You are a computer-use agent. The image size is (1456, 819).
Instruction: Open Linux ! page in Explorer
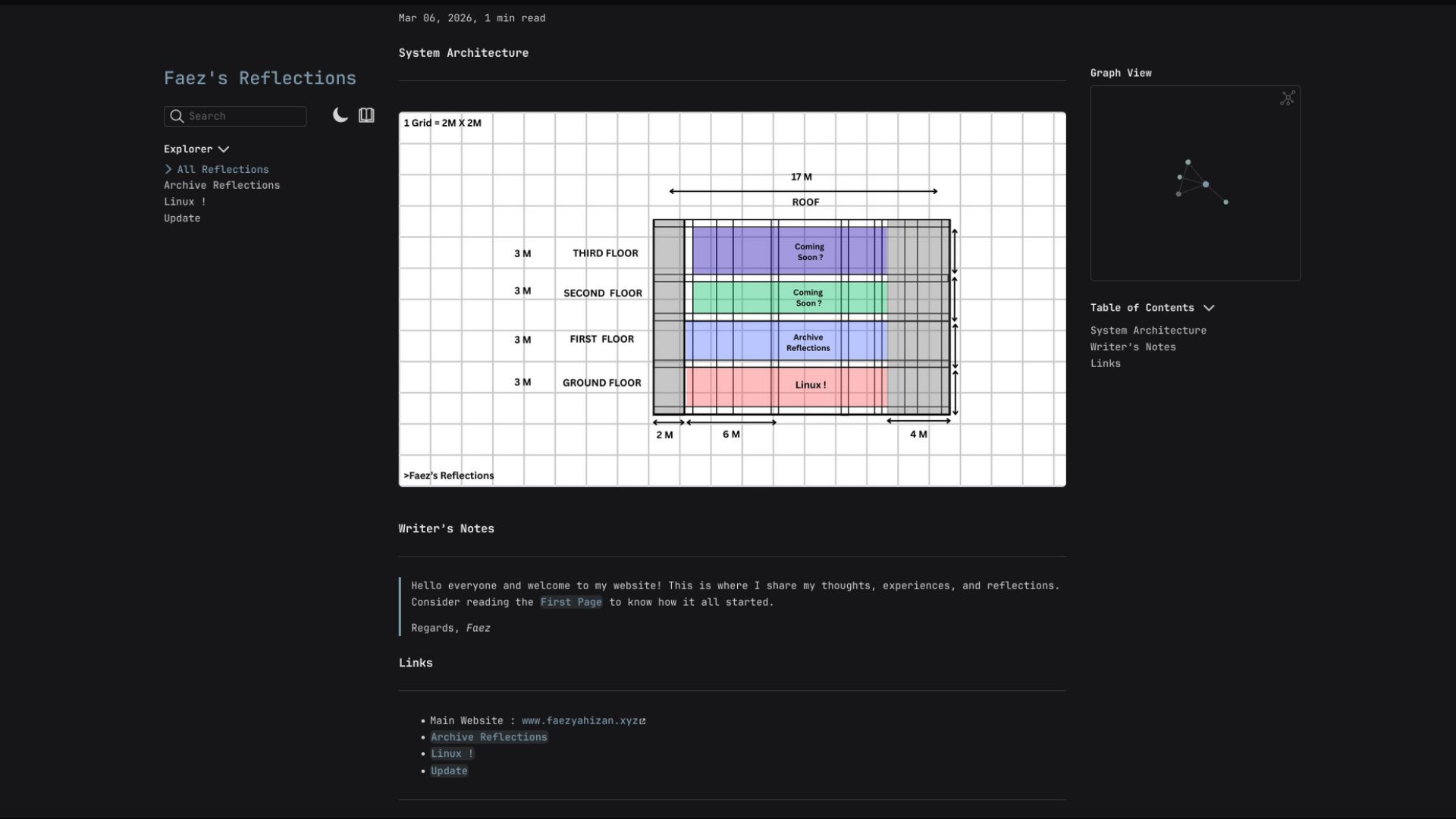coord(184,202)
